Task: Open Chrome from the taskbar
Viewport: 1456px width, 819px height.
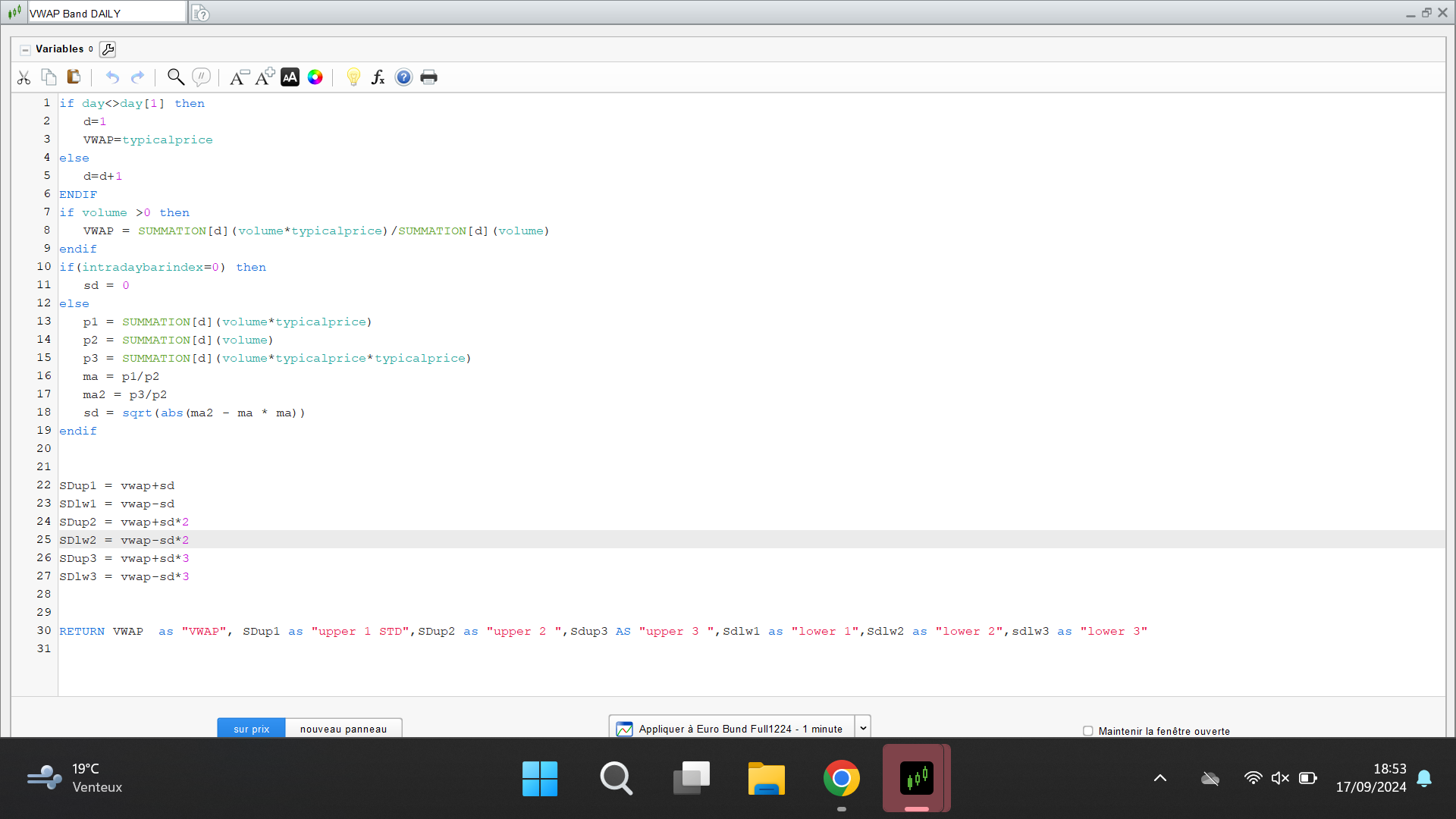Action: 841,778
